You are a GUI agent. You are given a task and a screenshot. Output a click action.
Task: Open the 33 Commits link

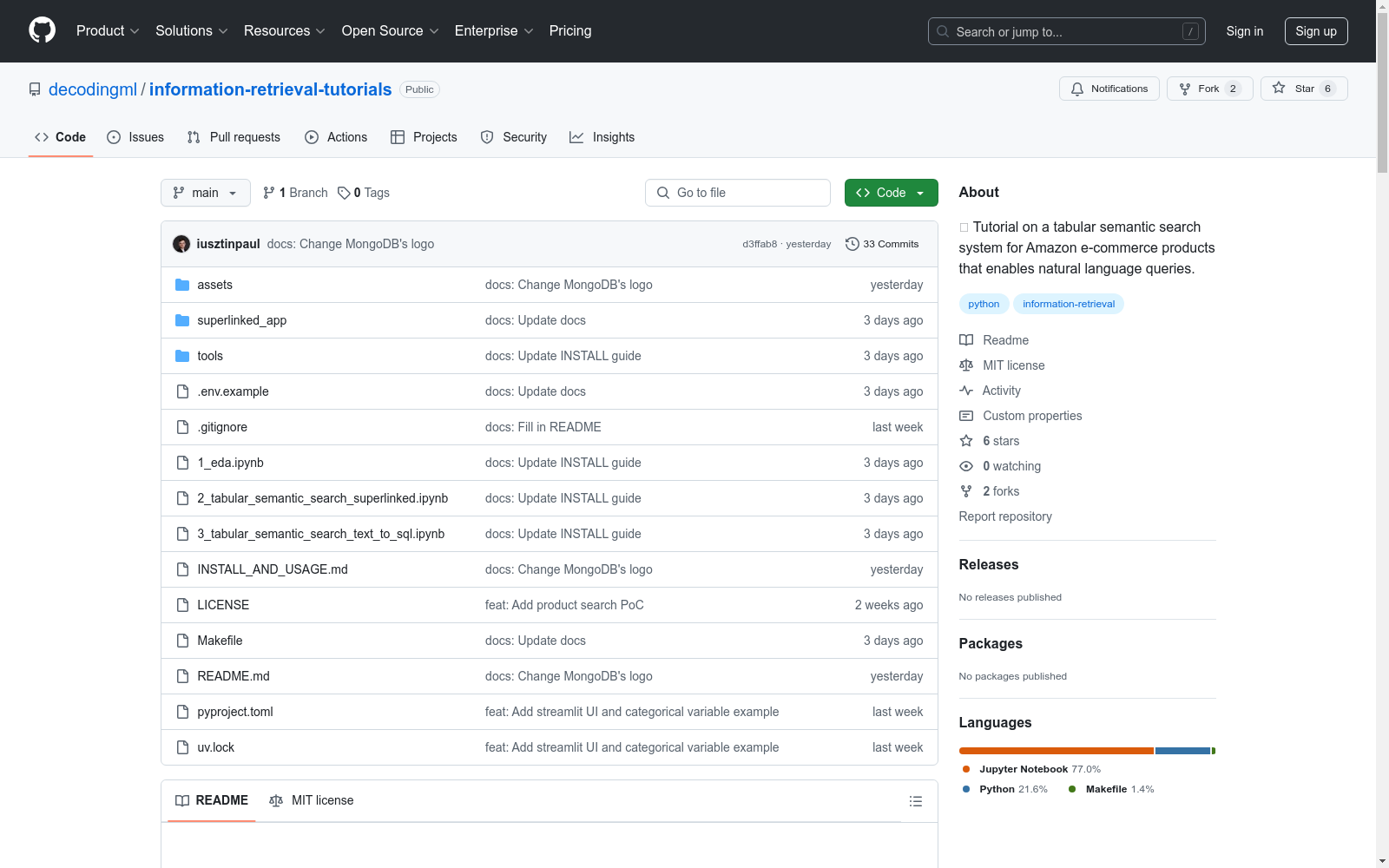pos(882,244)
